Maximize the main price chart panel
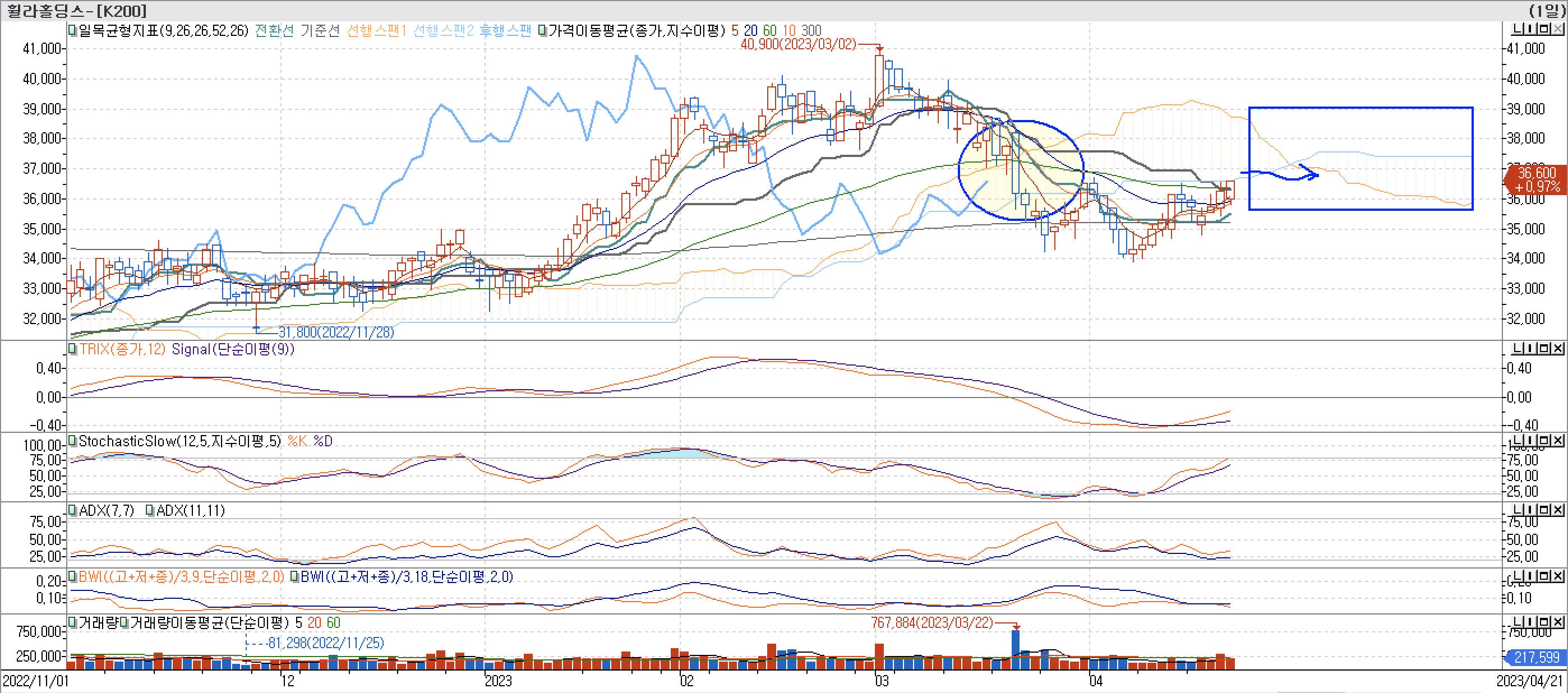 (1544, 29)
